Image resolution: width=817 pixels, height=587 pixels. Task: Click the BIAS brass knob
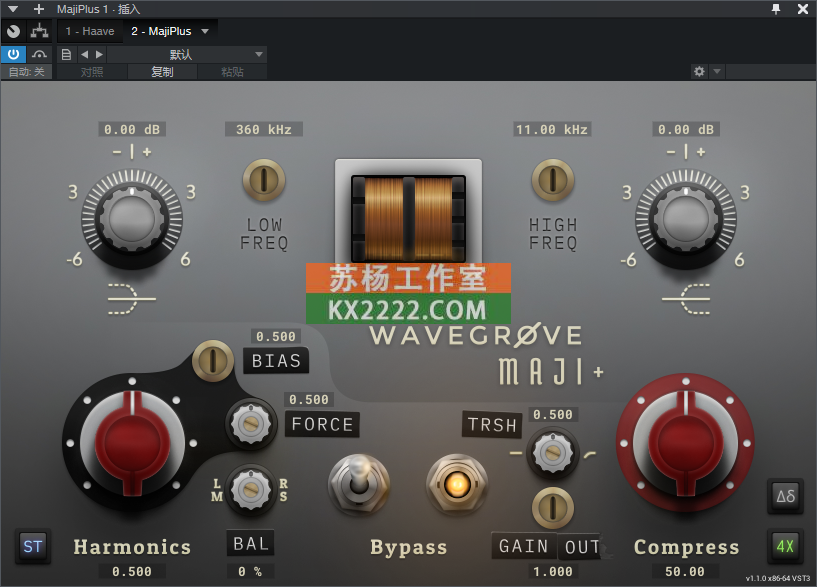[213, 360]
